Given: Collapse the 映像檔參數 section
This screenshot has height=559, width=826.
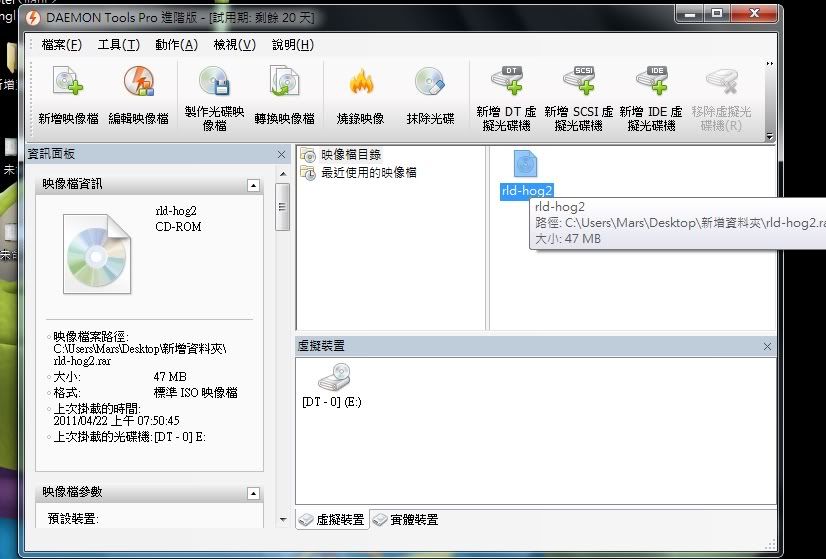Looking at the screenshot, I should tap(253, 493).
